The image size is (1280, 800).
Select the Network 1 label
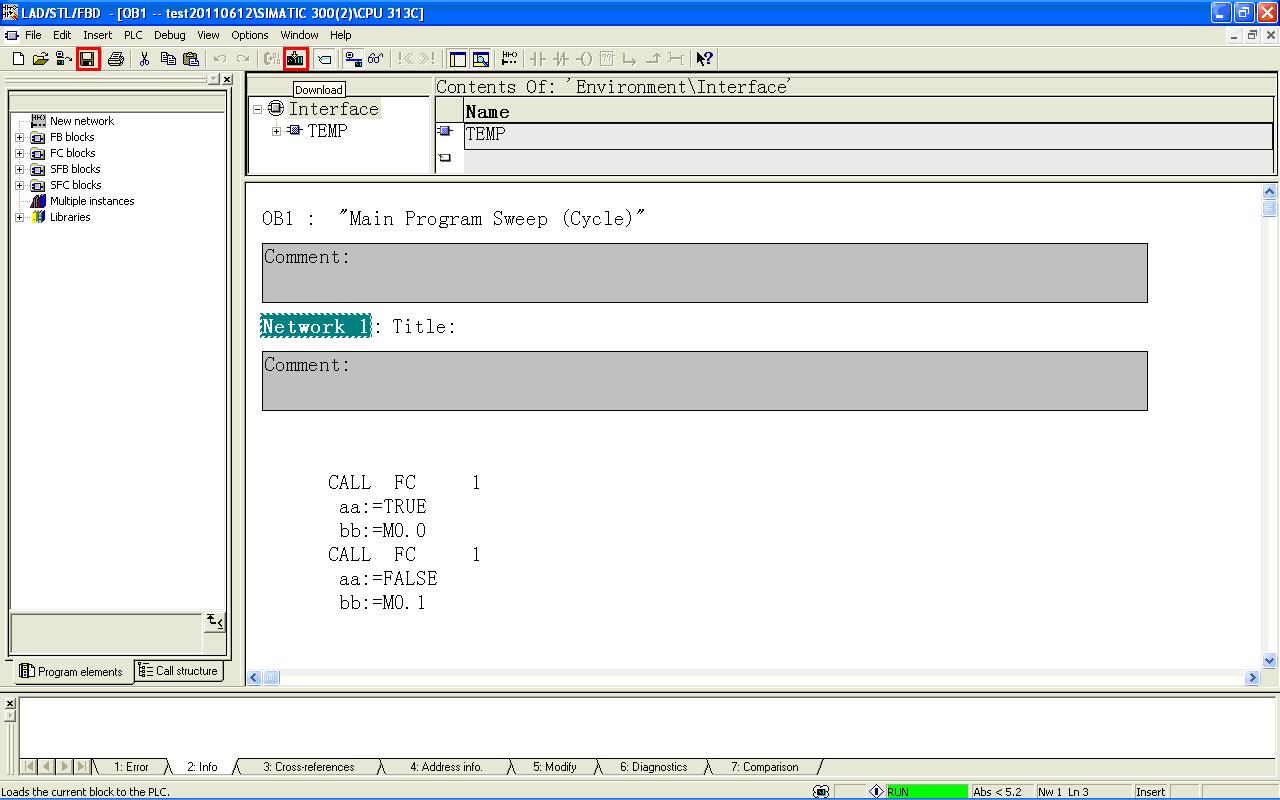tap(316, 327)
